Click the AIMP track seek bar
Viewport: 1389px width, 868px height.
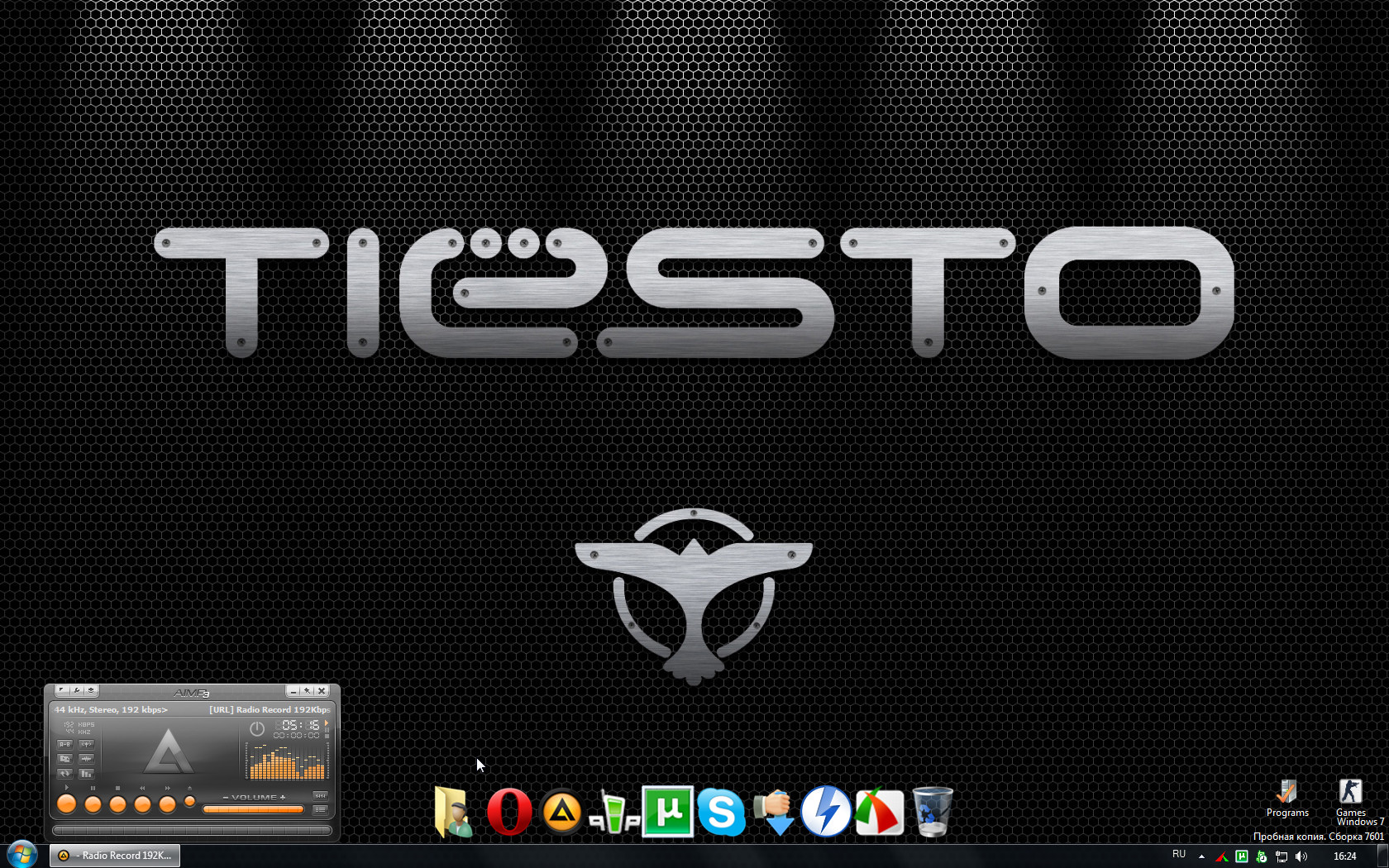pos(192,830)
